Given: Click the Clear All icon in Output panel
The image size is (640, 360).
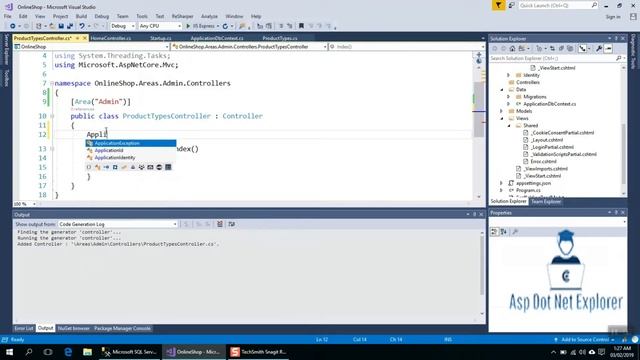Looking at the screenshot, I should click(x=220, y=224).
